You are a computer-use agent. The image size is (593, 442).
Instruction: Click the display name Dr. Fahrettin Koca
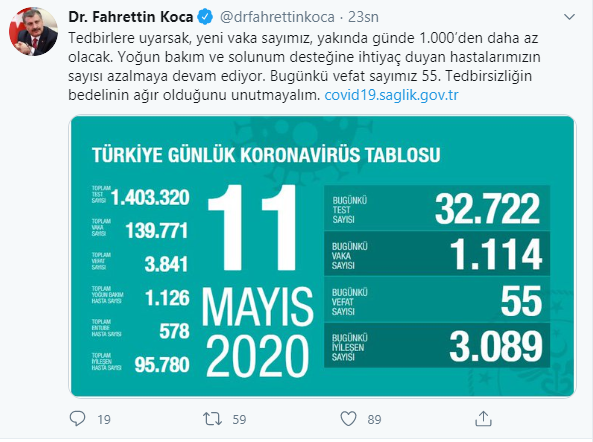131,17
